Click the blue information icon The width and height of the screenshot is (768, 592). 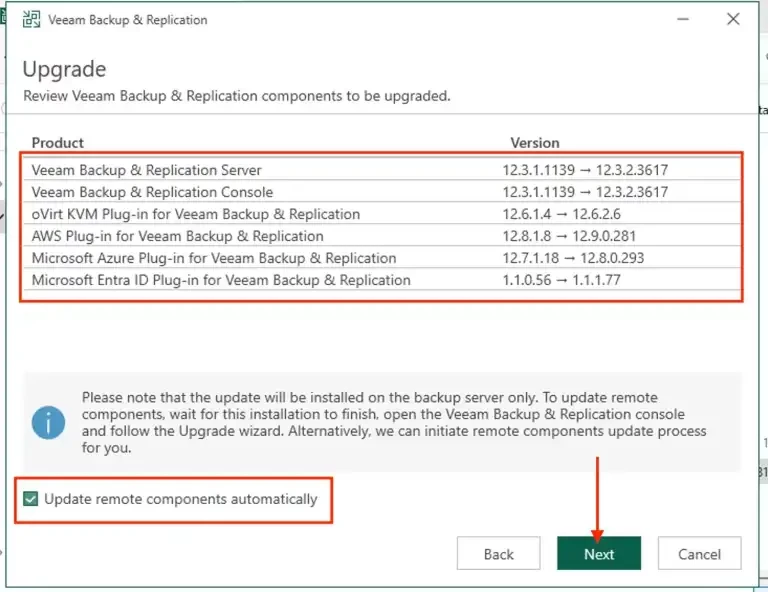48,423
